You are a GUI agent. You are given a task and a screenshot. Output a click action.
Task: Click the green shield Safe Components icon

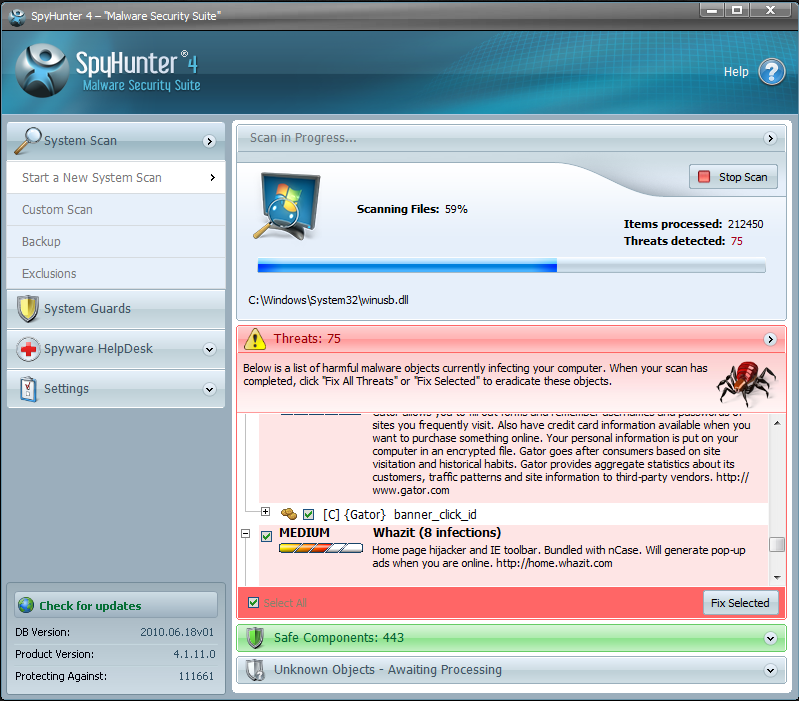(255, 637)
